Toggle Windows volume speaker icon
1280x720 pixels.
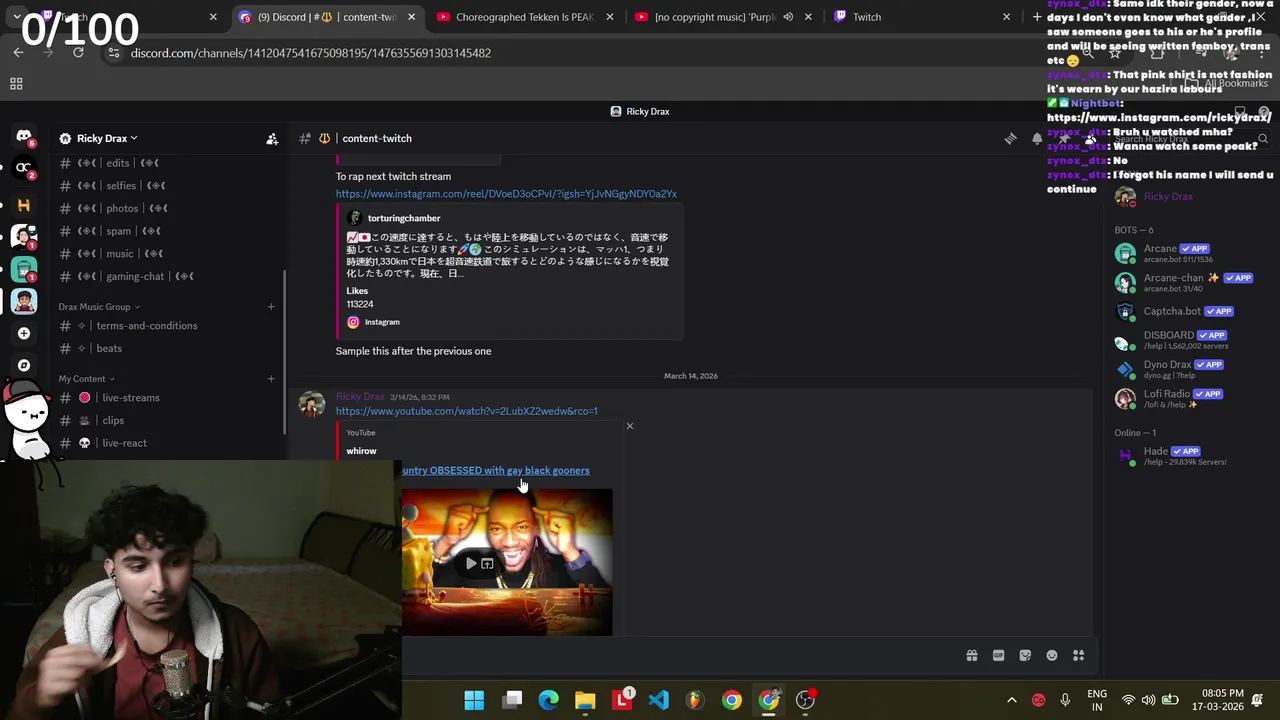pos(1148,700)
